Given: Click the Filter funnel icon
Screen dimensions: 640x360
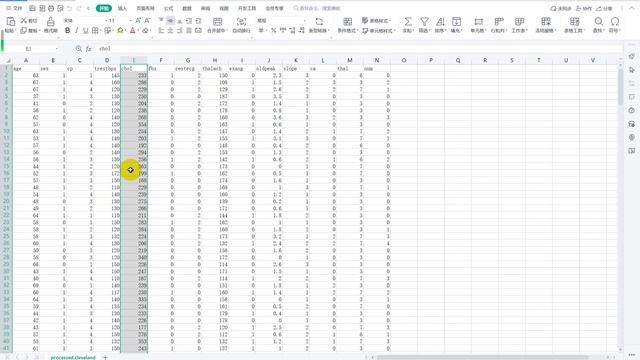Looking at the screenshot, I should click(424, 22).
